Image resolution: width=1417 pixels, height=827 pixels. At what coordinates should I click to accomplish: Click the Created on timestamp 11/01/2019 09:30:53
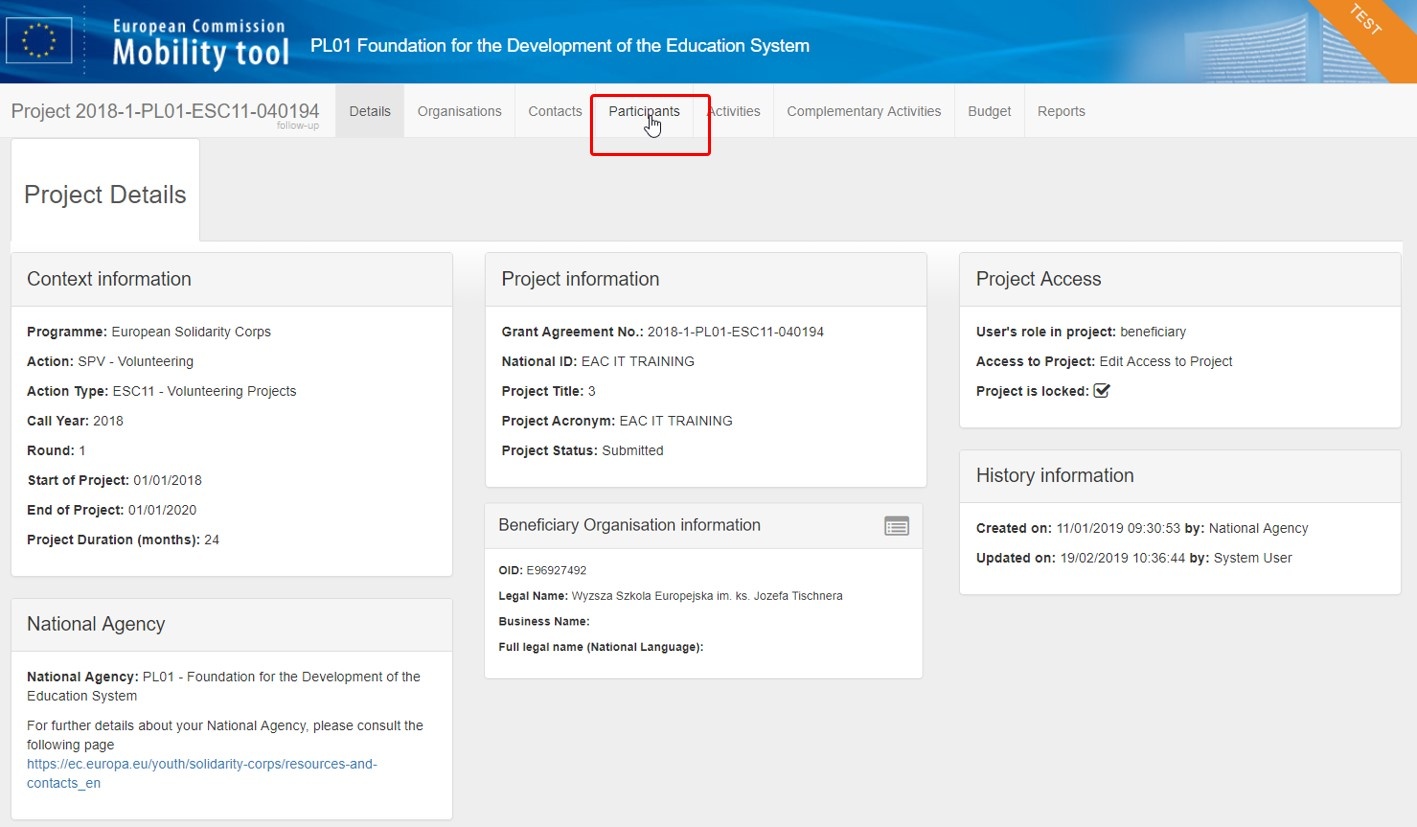coord(1118,528)
